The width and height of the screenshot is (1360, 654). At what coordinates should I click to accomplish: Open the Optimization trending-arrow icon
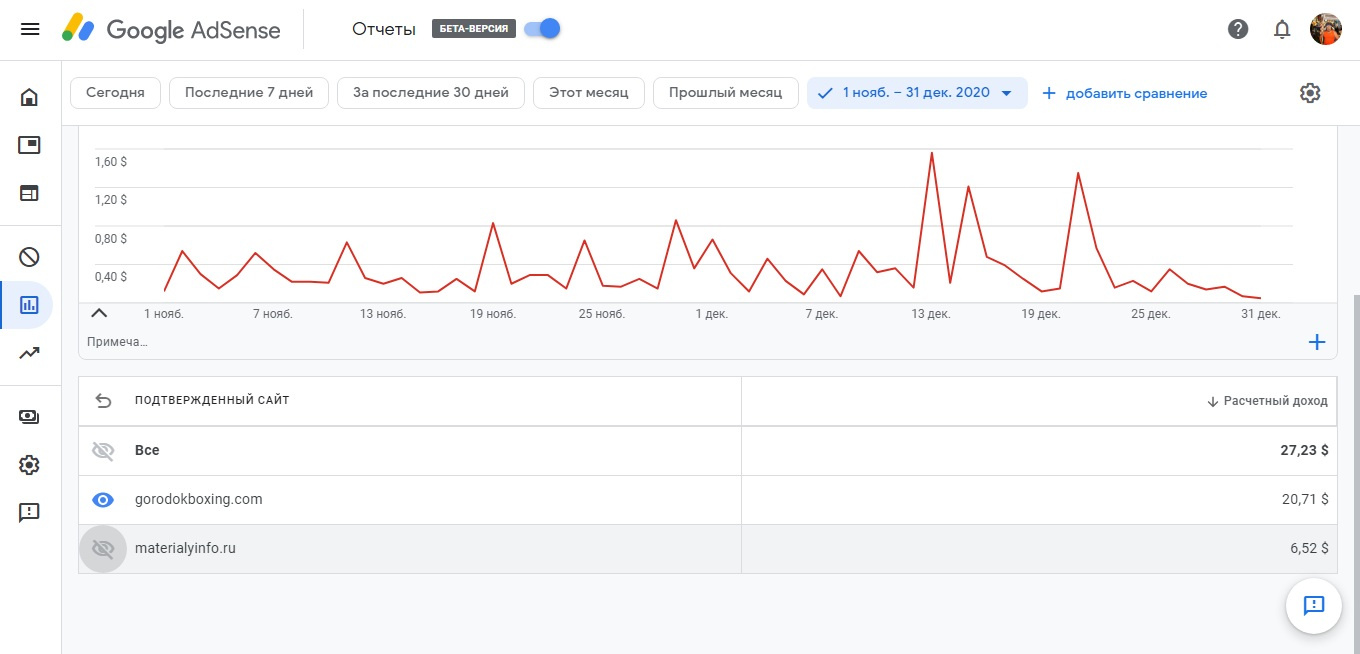[x=29, y=352]
